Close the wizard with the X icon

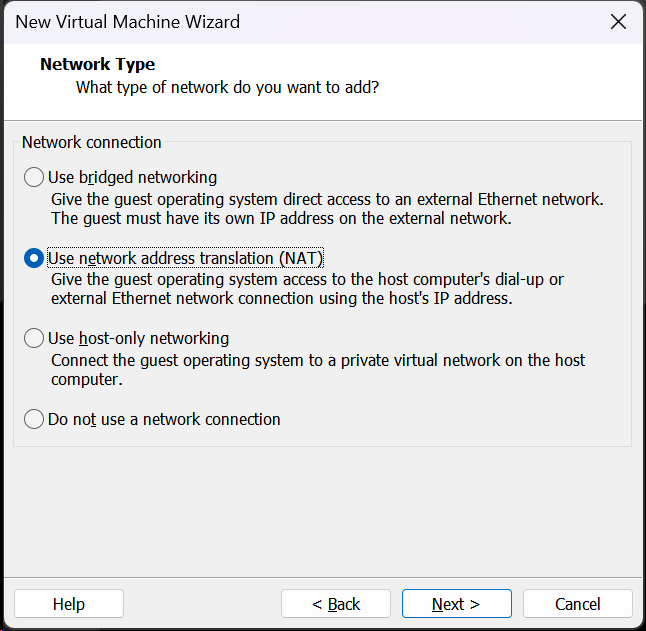click(x=618, y=22)
